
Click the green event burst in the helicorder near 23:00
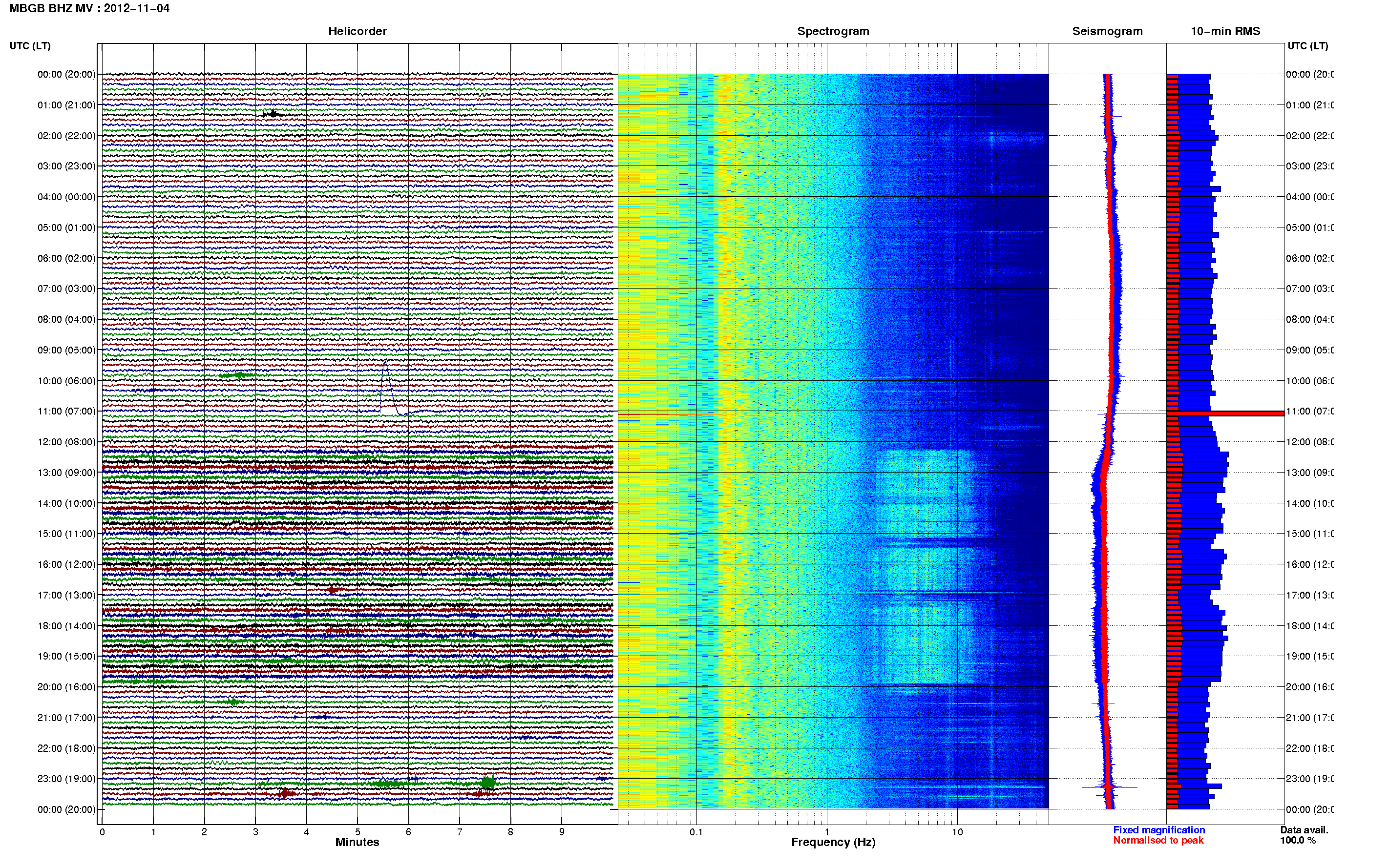point(488,782)
